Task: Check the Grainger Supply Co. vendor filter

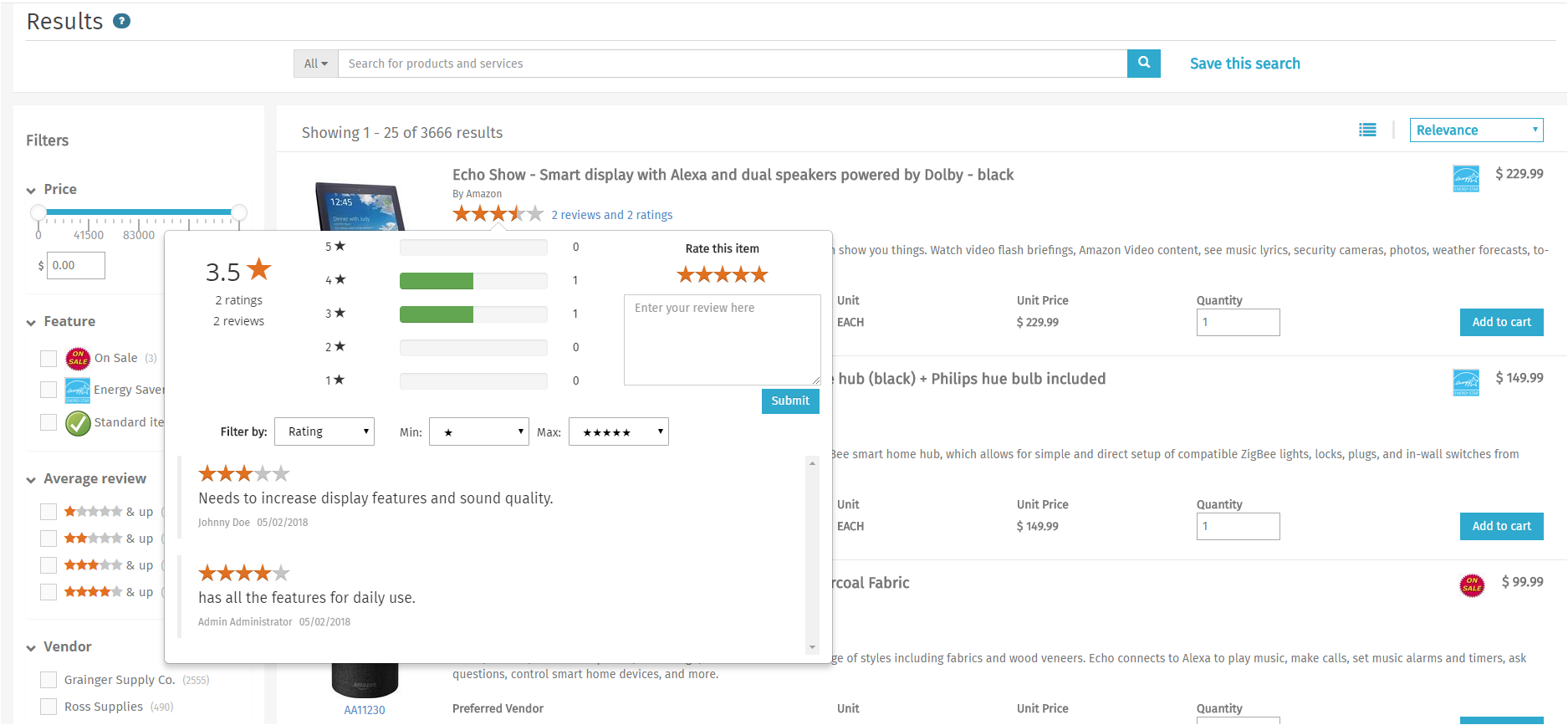Action: click(x=49, y=680)
